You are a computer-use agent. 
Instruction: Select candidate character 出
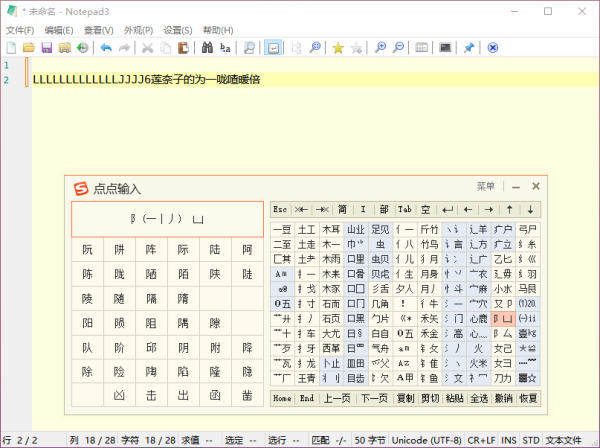[183, 395]
